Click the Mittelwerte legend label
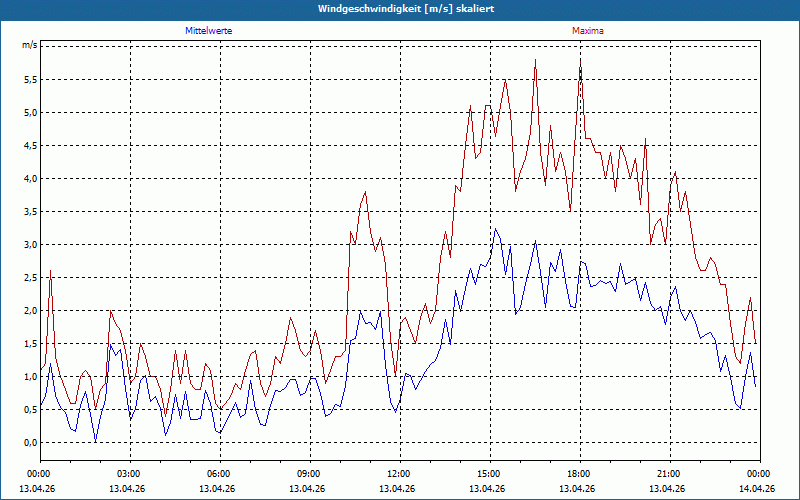800x500 pixels. [x=208, y=31]
